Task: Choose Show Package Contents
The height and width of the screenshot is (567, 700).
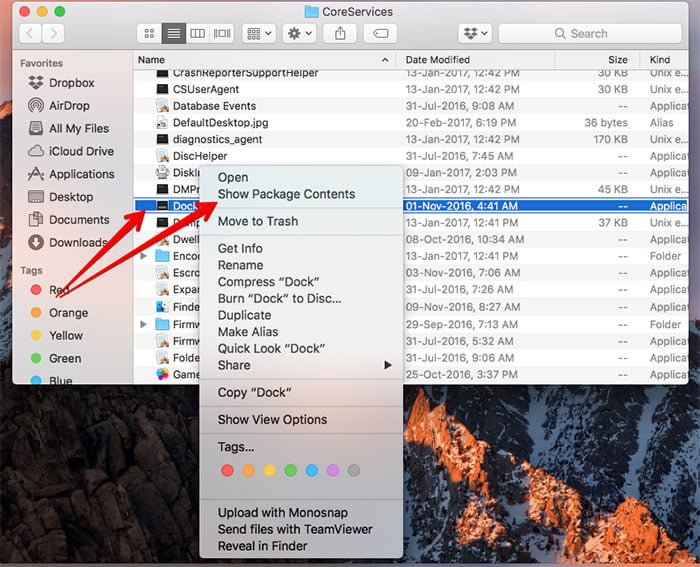Action: point(286,194)
